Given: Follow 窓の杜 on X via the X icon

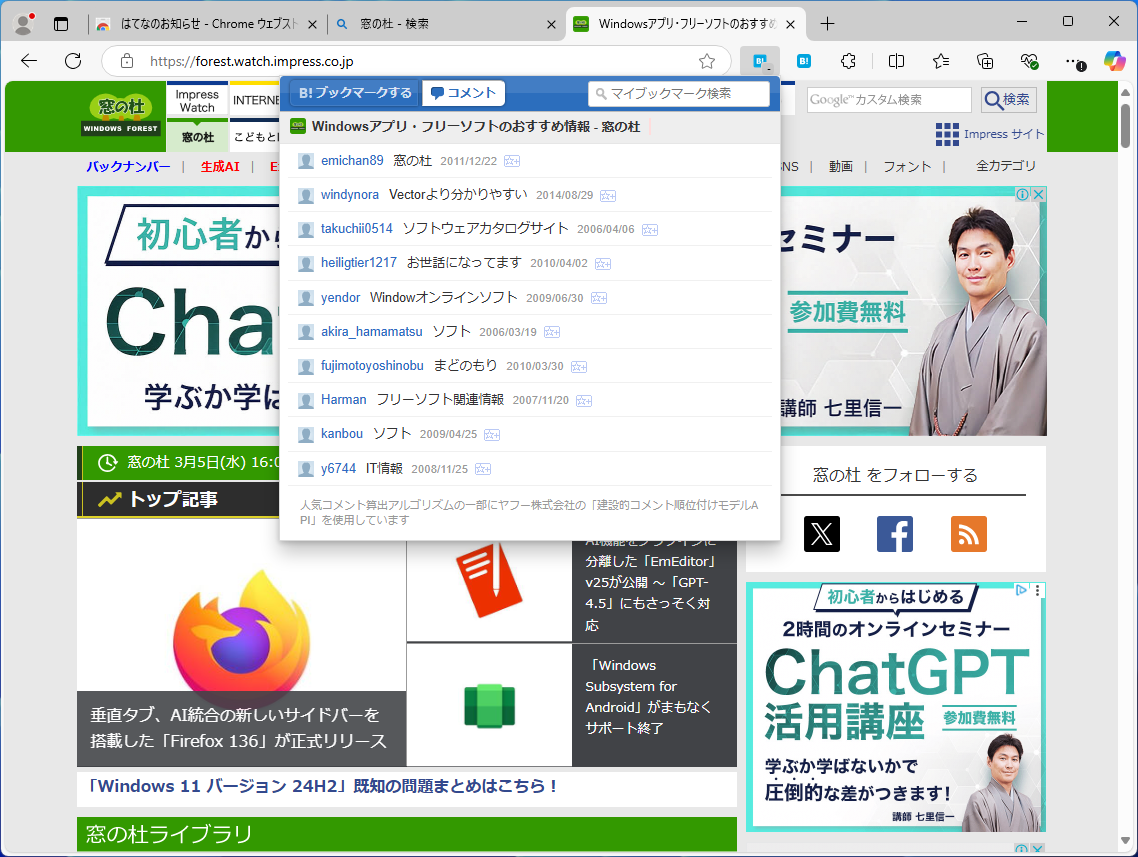Looking at the screenshot, I should tap(822, 534).
